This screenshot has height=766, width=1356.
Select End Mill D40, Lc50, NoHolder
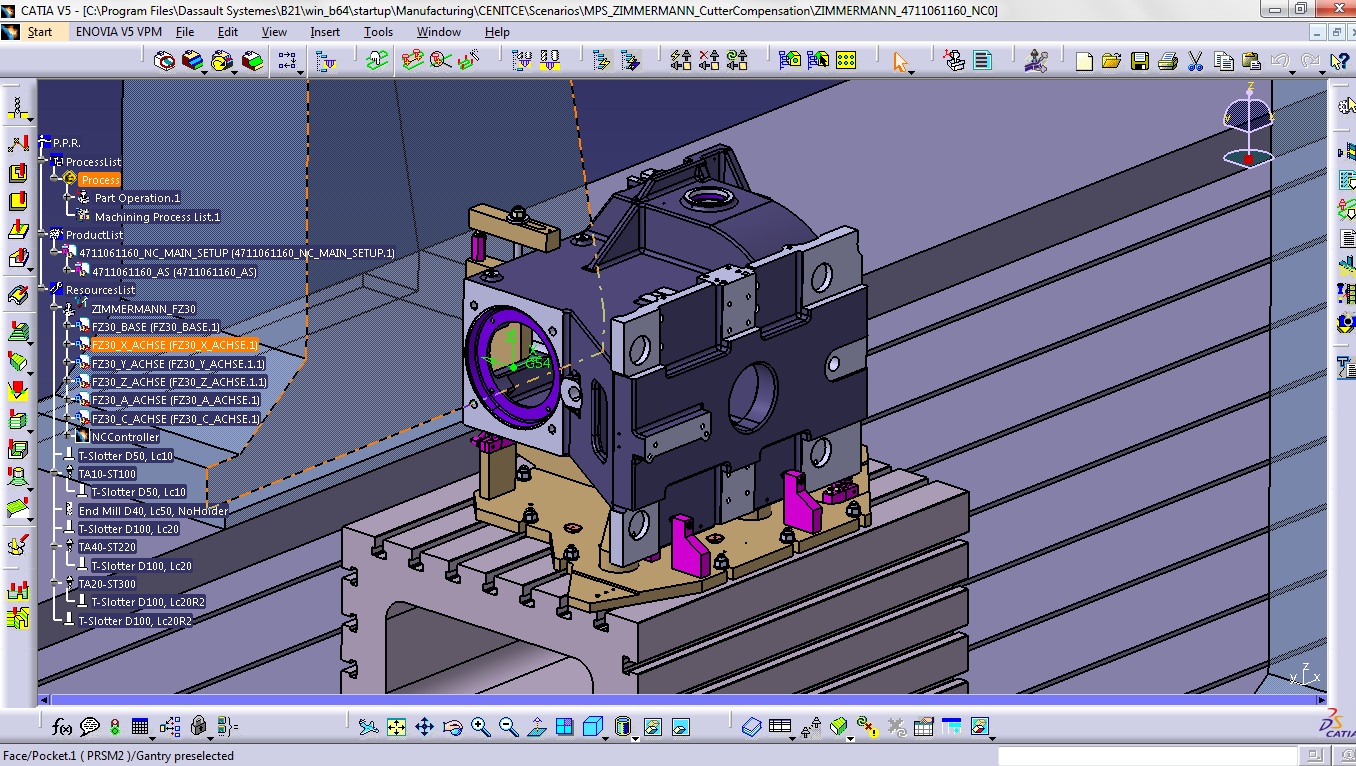click(153, 511)
